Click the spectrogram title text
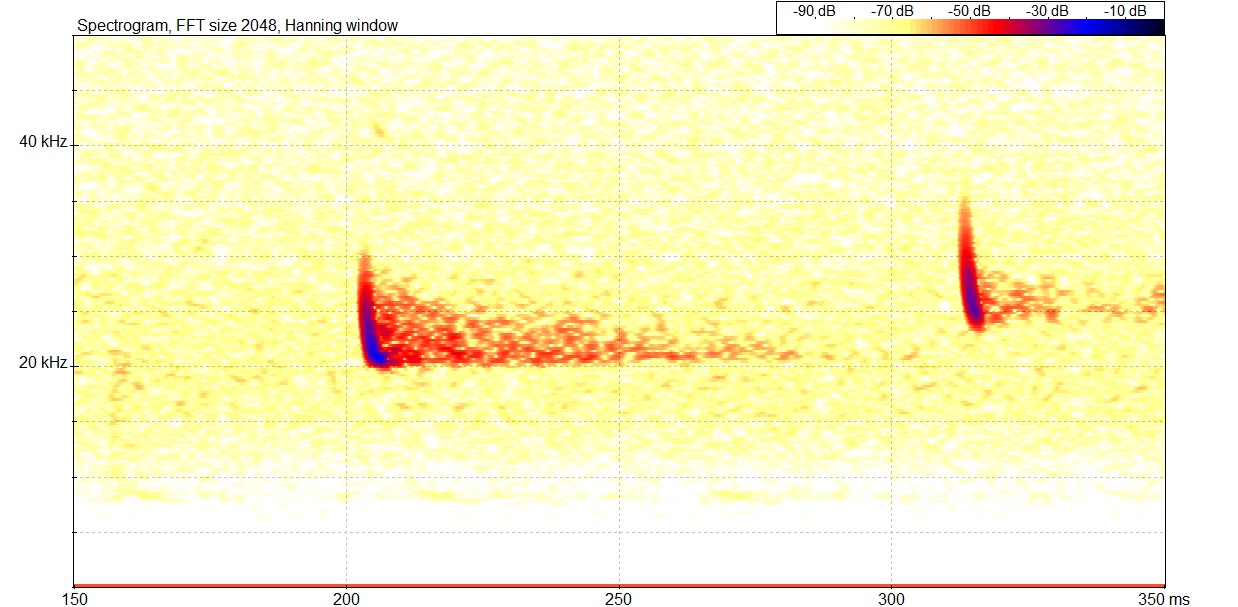Image resolution: width=1238 pixels, height=607 pixels. pyautogui.click(x=237, y=25)
